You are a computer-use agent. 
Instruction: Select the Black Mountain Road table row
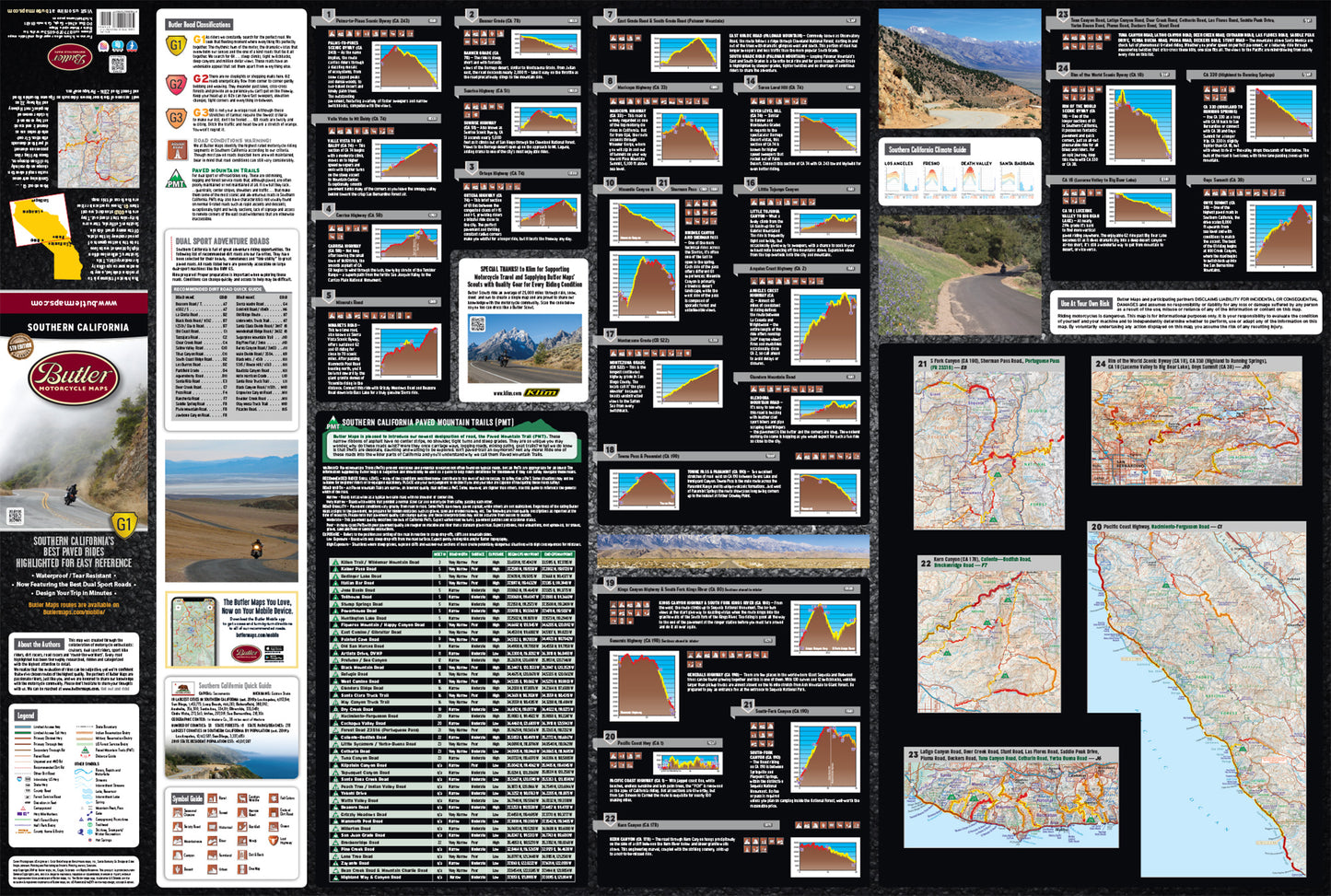(452, 667)
